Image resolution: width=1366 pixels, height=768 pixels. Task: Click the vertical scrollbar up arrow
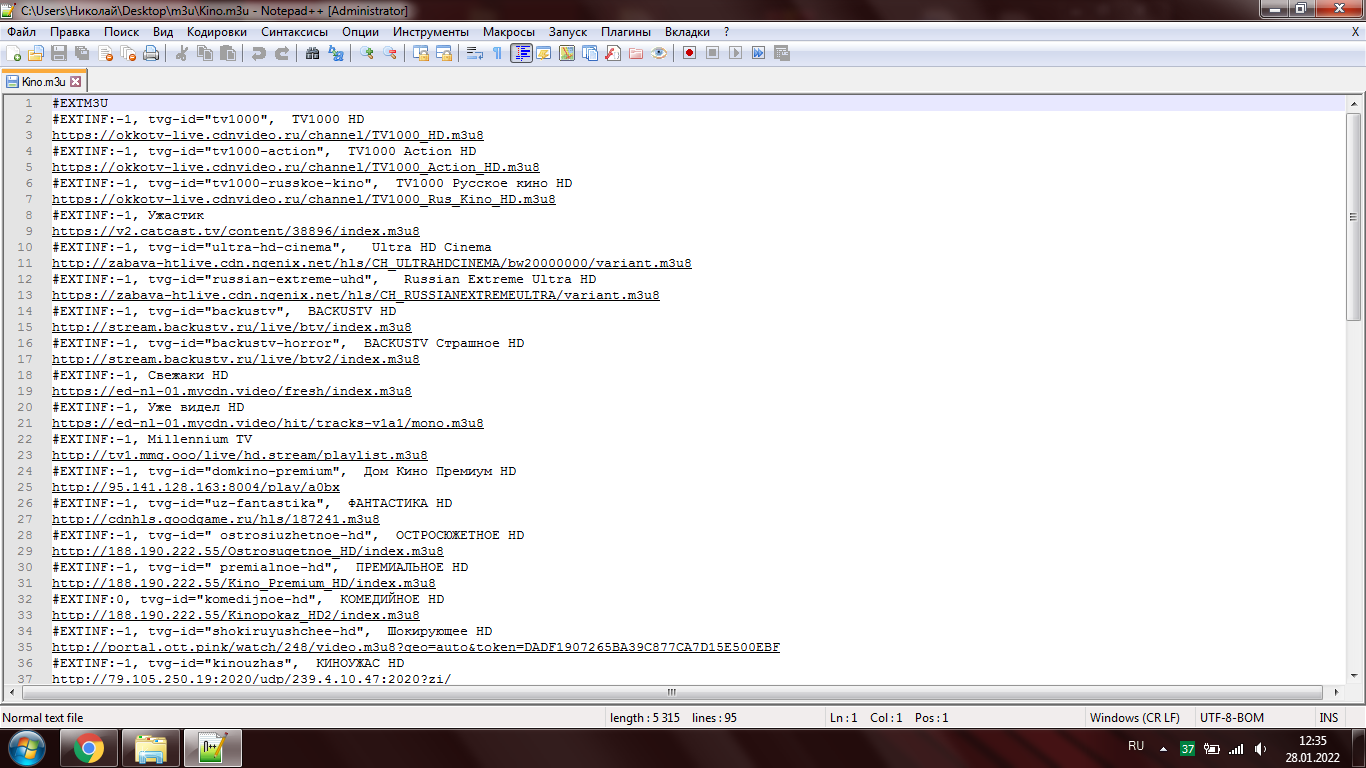[1354, 104]
